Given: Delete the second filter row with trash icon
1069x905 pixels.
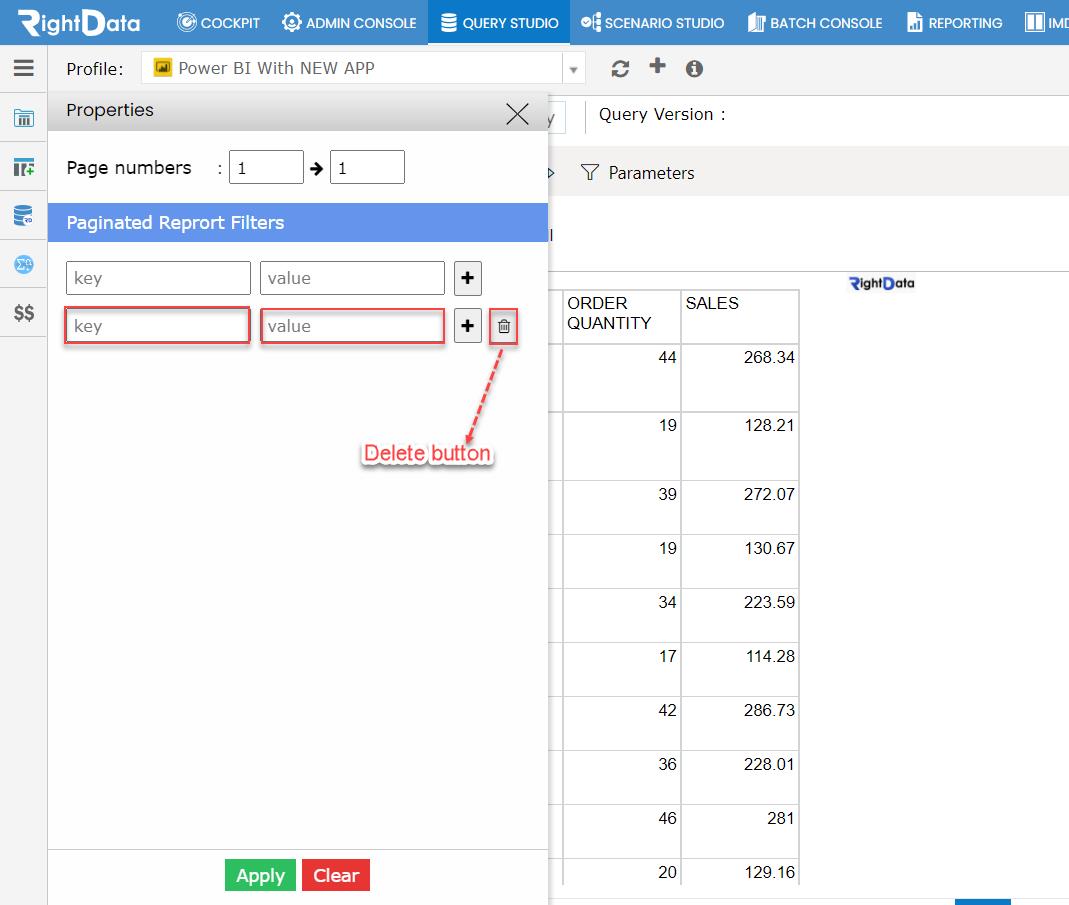Looking at the screenshot, I should click(x=504, y=327).
